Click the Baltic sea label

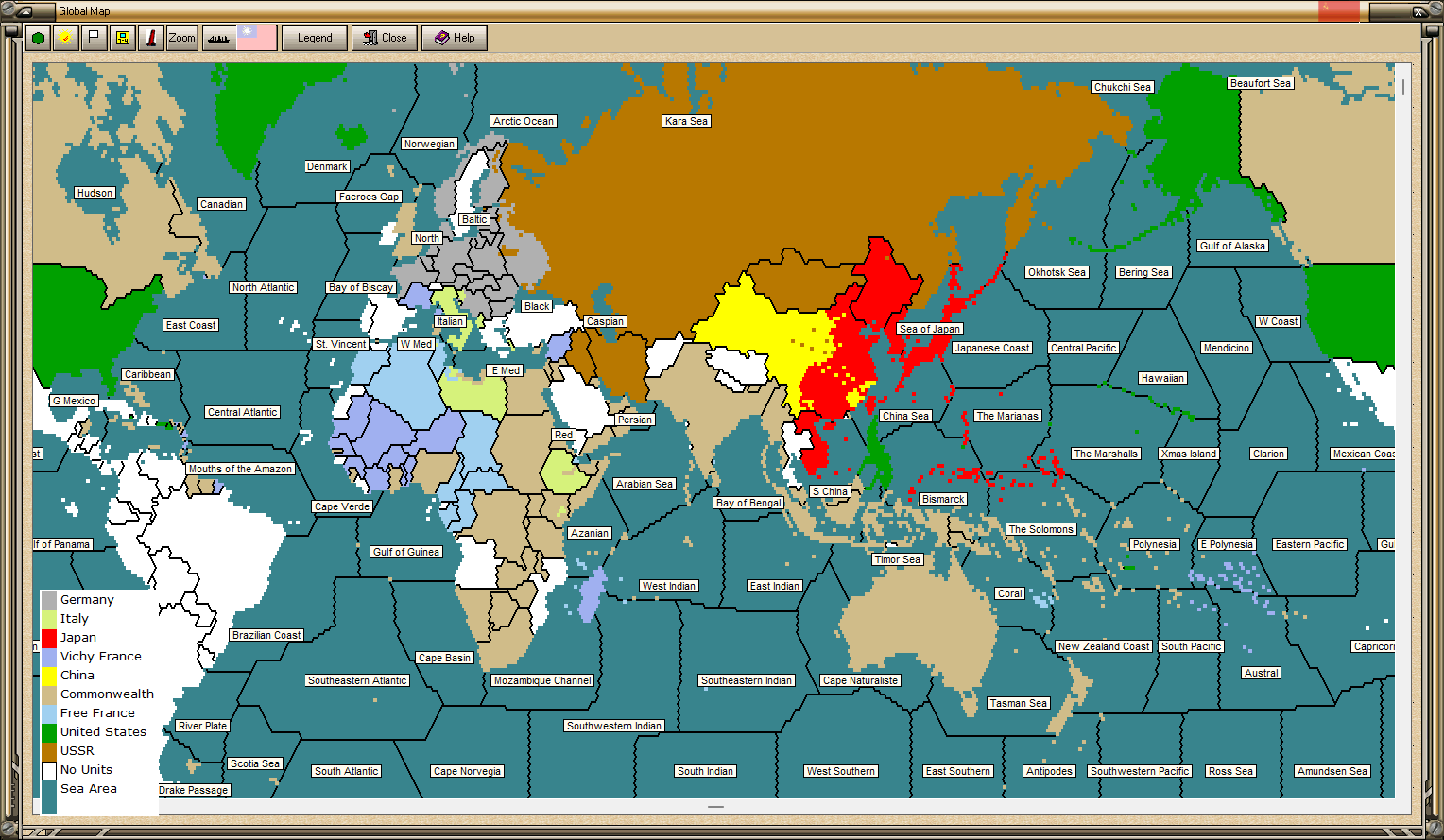pos(474,219)
